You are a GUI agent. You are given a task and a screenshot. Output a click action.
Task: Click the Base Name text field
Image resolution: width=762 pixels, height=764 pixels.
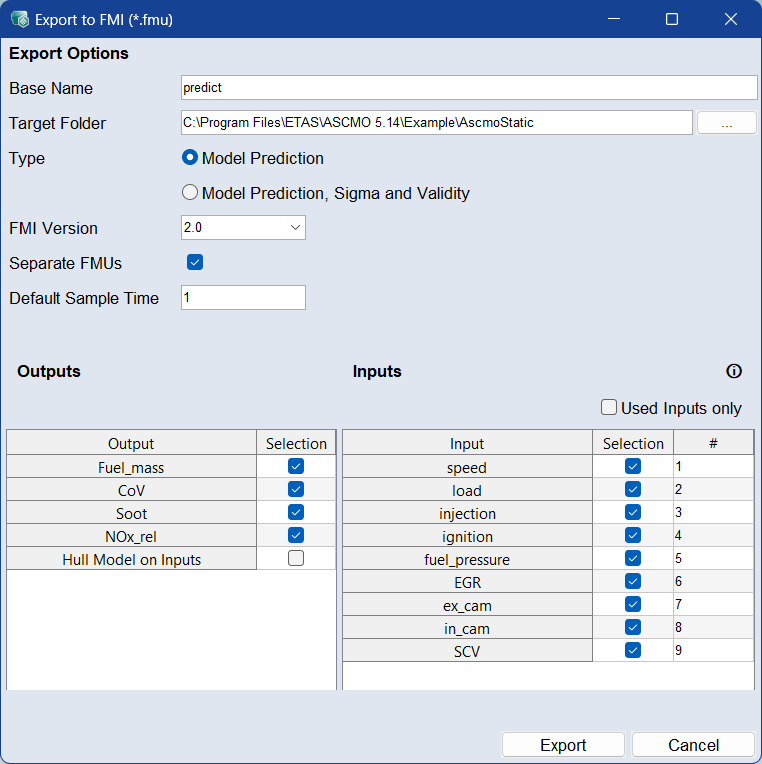coord(468,88)
